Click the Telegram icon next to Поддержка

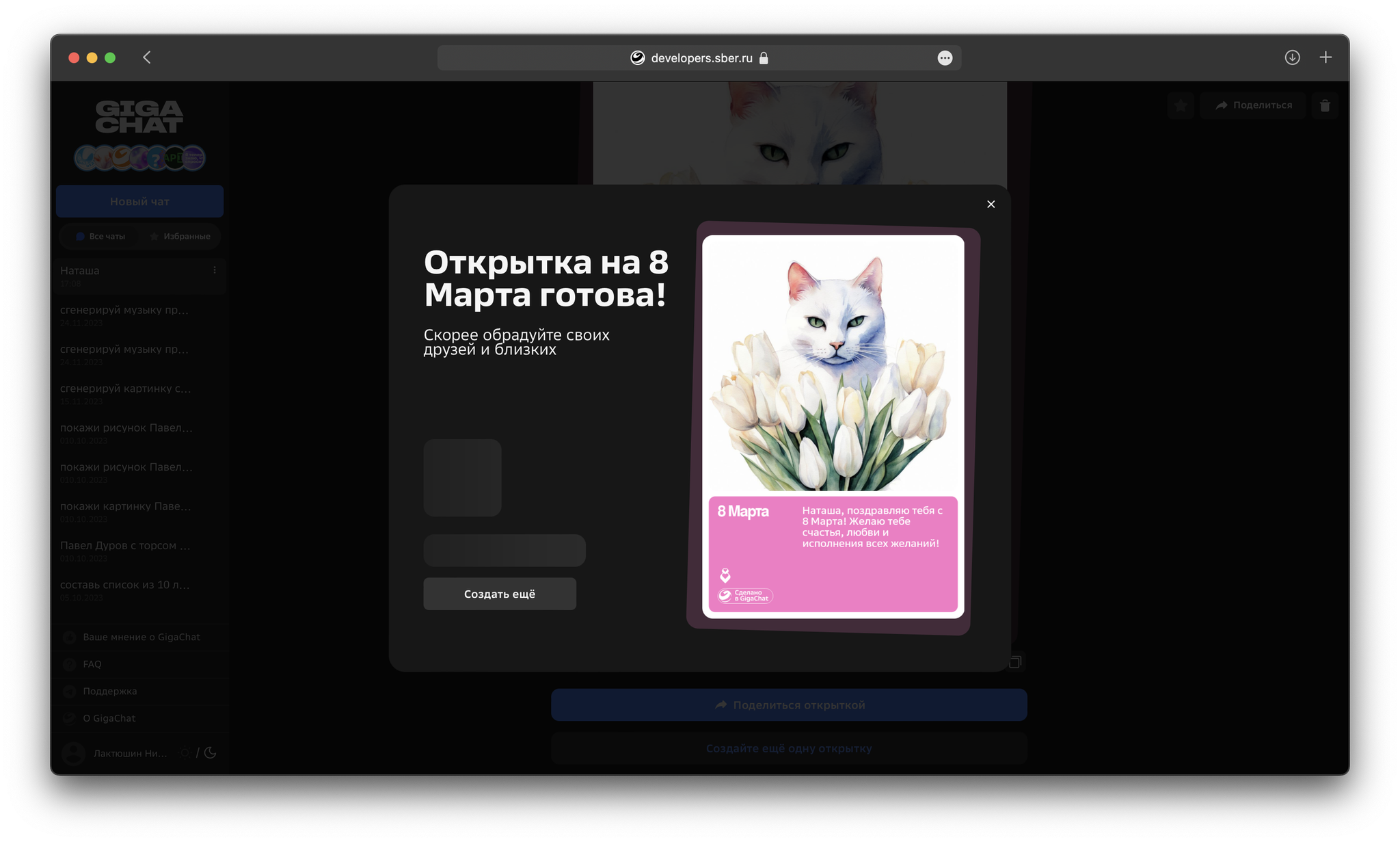click(x=69, y=692)
